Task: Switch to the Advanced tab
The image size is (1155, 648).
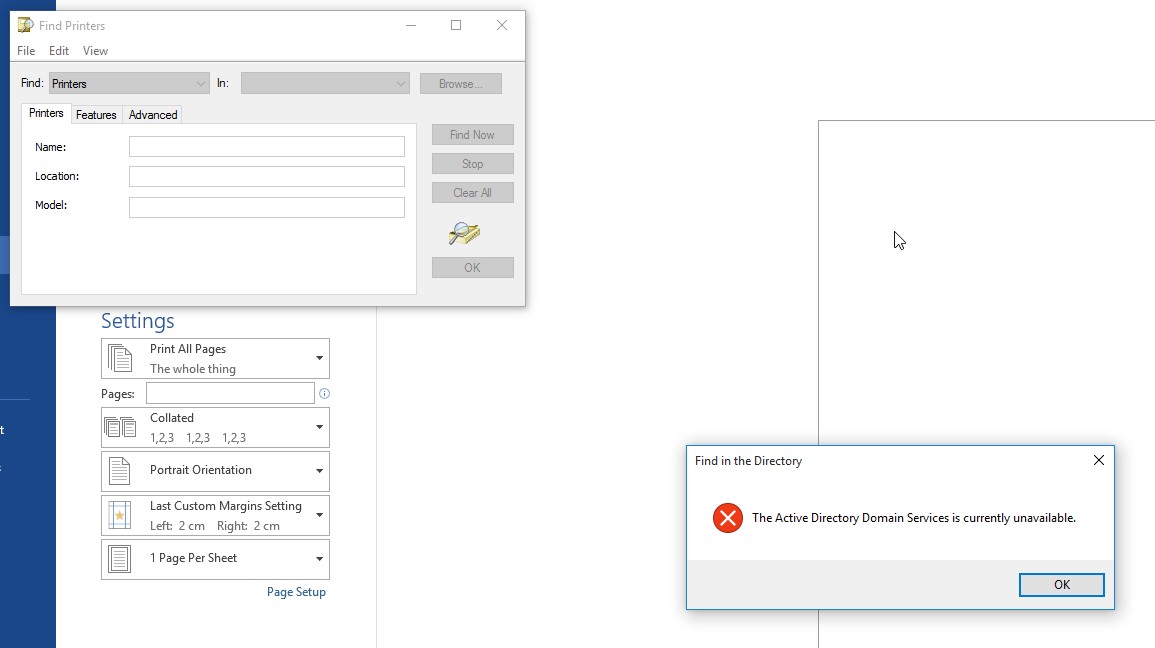Action: [153, 115]
